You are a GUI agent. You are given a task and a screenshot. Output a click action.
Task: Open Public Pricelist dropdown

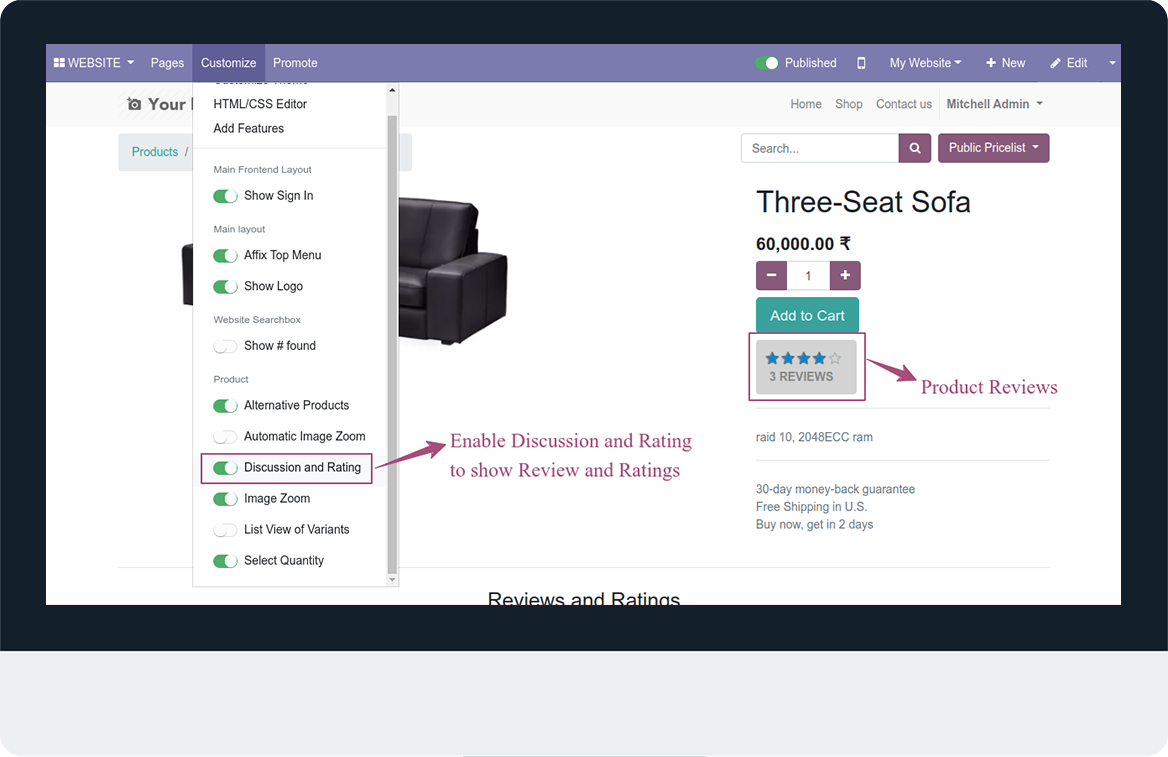tap(994, 148)
